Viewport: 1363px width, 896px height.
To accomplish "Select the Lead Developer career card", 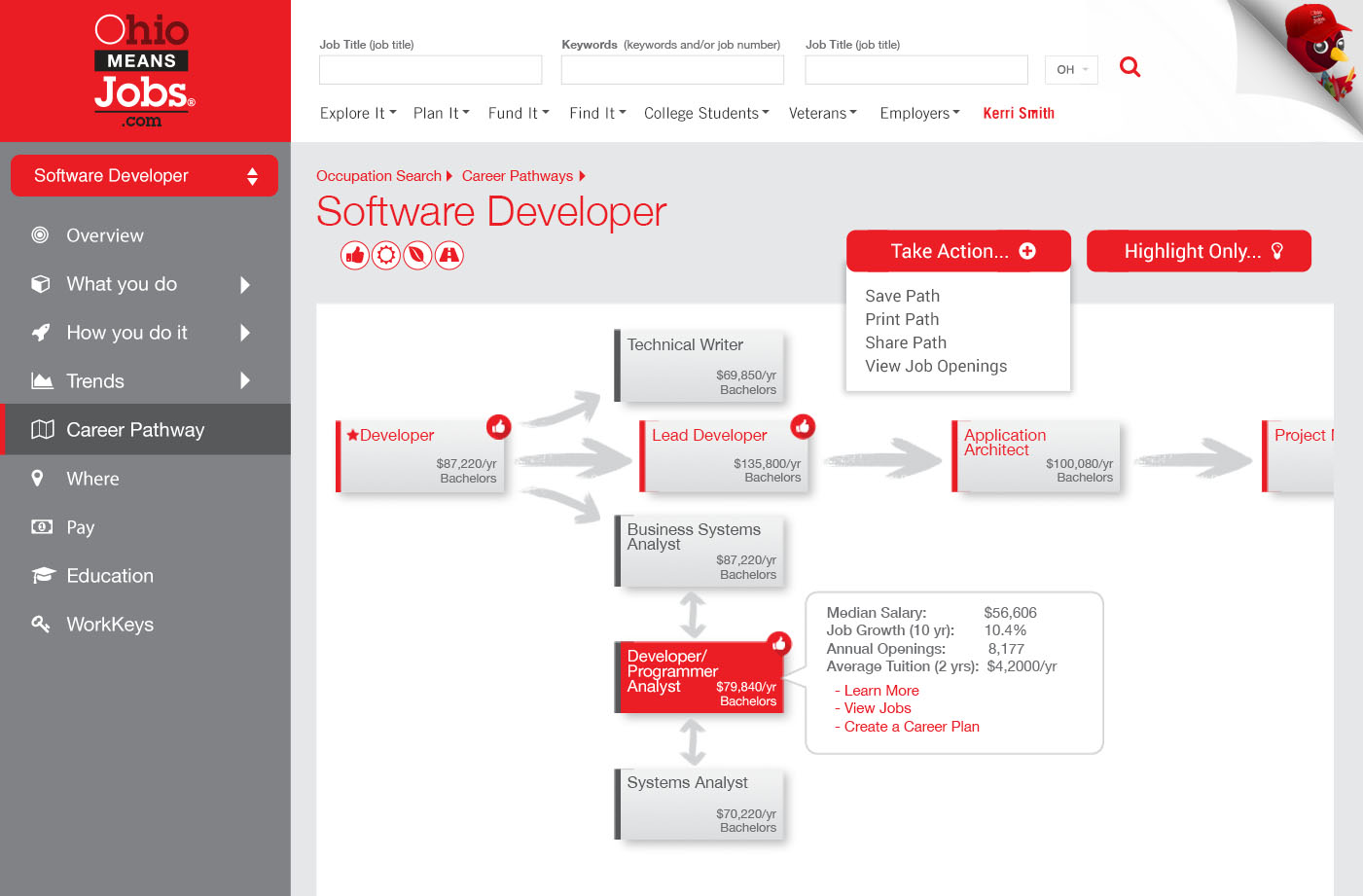I will 724,456.
